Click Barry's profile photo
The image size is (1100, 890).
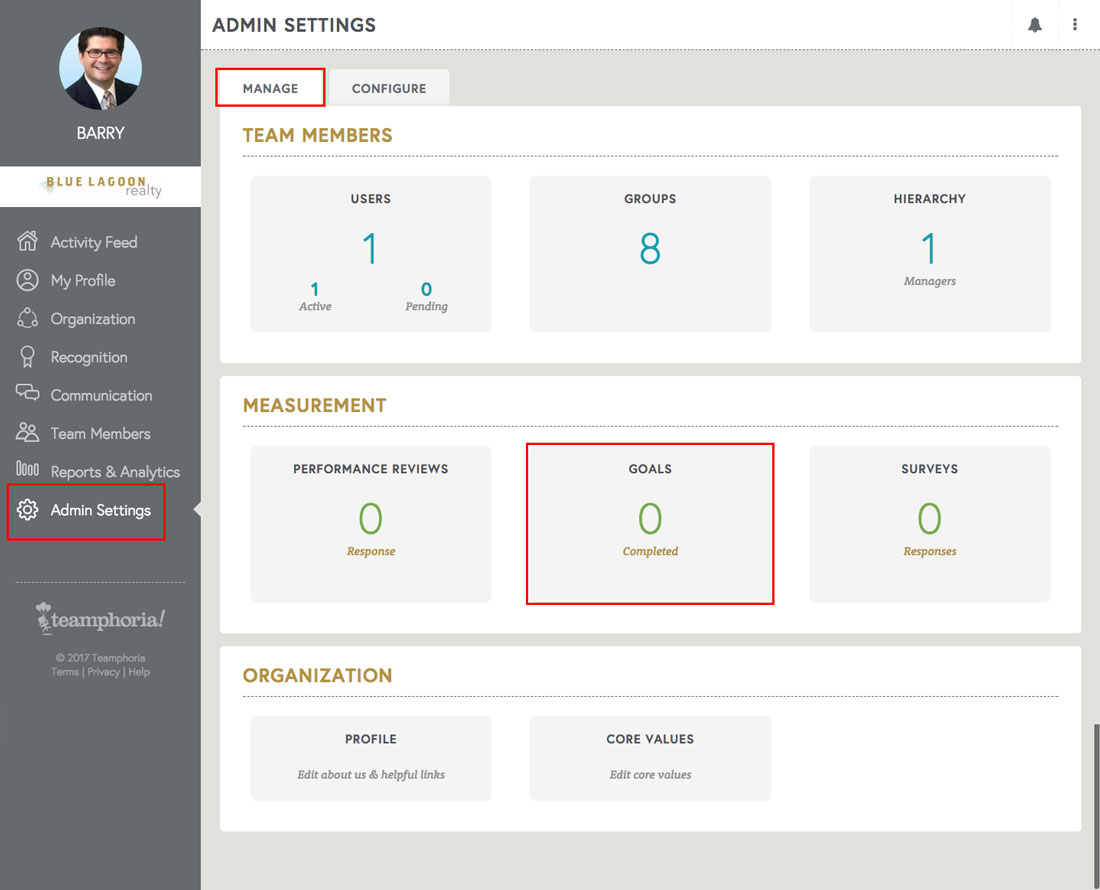coord(99,68)
